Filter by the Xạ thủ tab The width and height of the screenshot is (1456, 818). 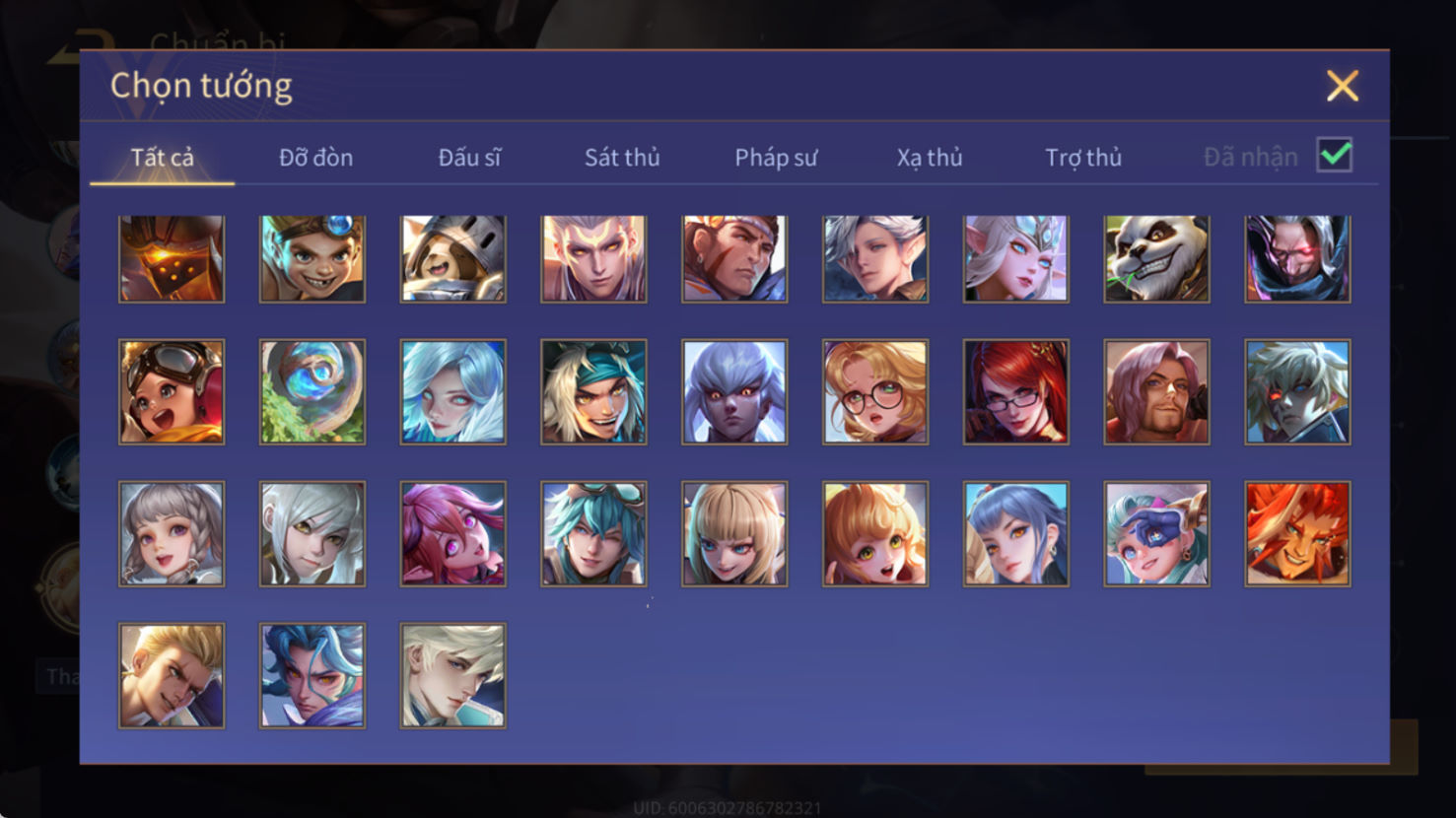click(930, 158)
